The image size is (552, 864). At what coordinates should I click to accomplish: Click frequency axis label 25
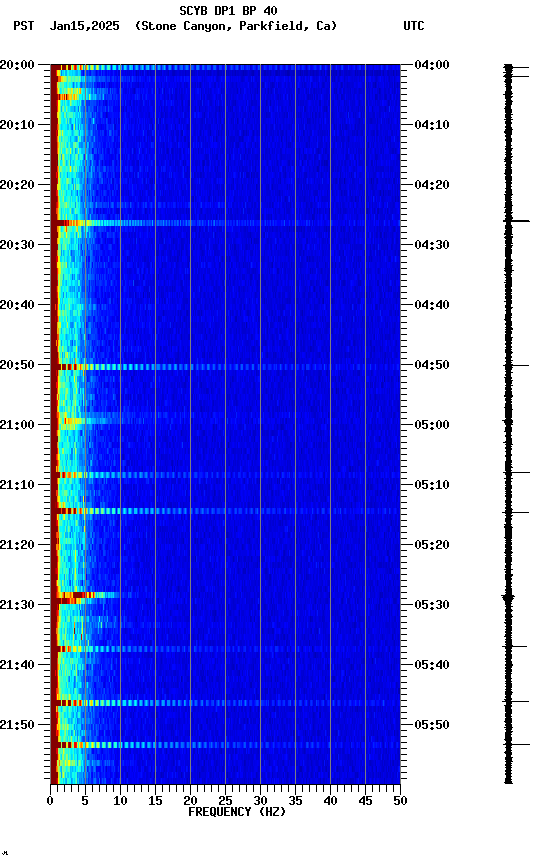tap(225, 801)
